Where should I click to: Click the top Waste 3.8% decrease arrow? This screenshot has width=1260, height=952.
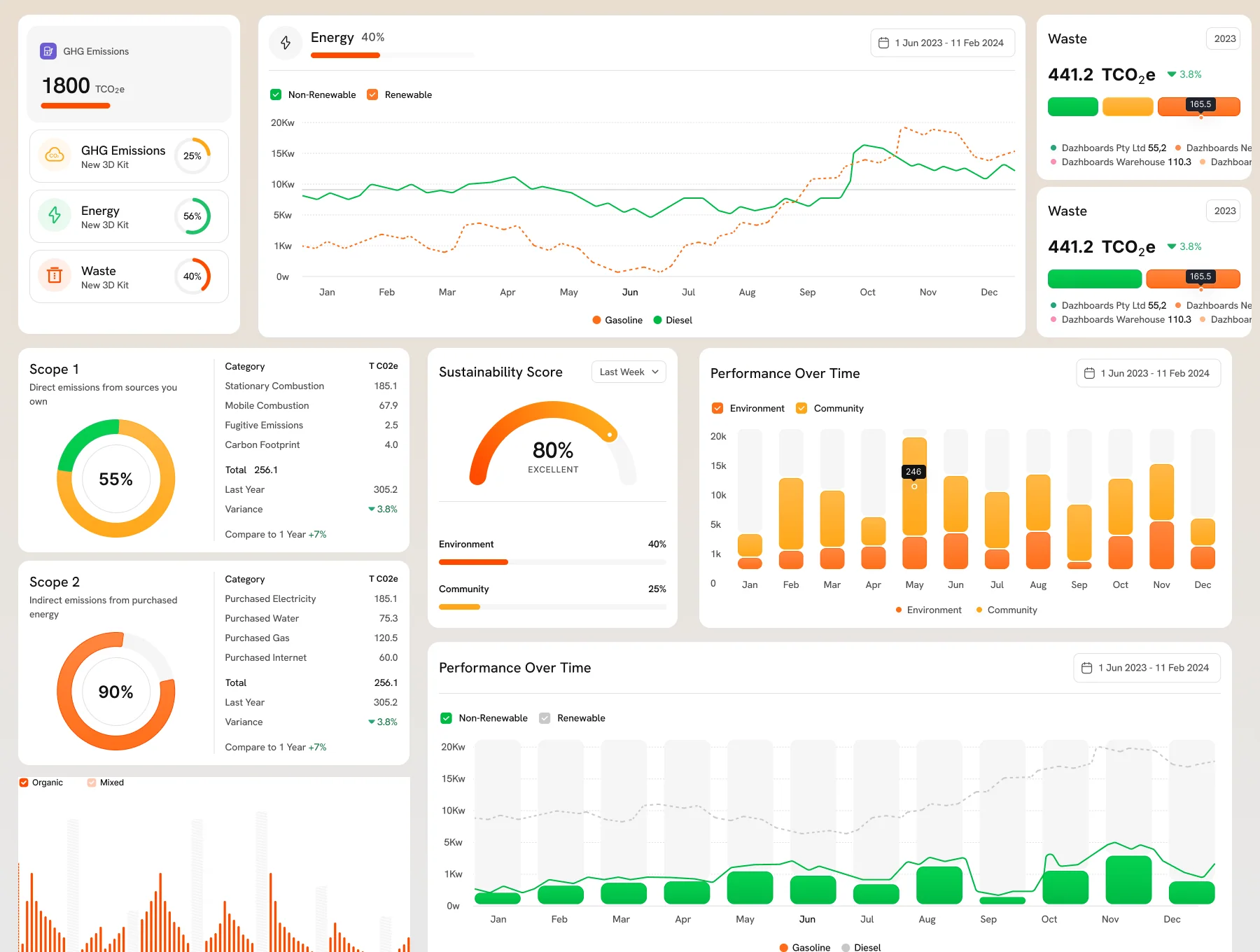click(1172, 74)
